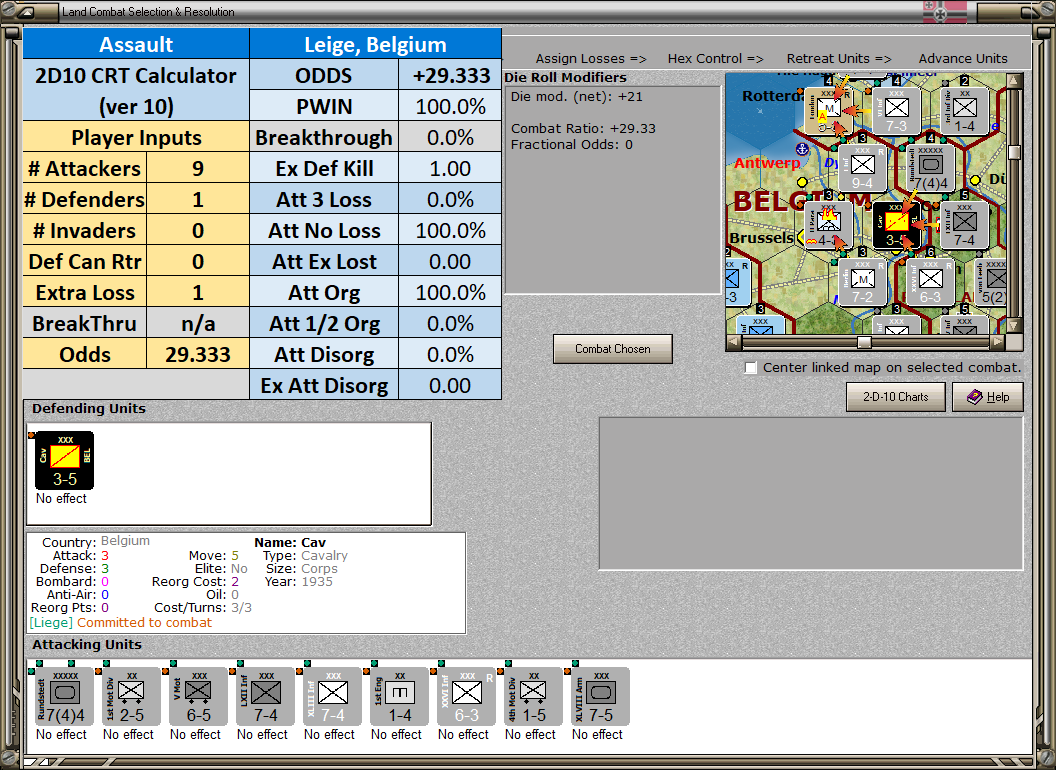Viewport: 1056px width, 770px height.
Task: Click the BreakThru n/a cell
Action: coord(198,323)
